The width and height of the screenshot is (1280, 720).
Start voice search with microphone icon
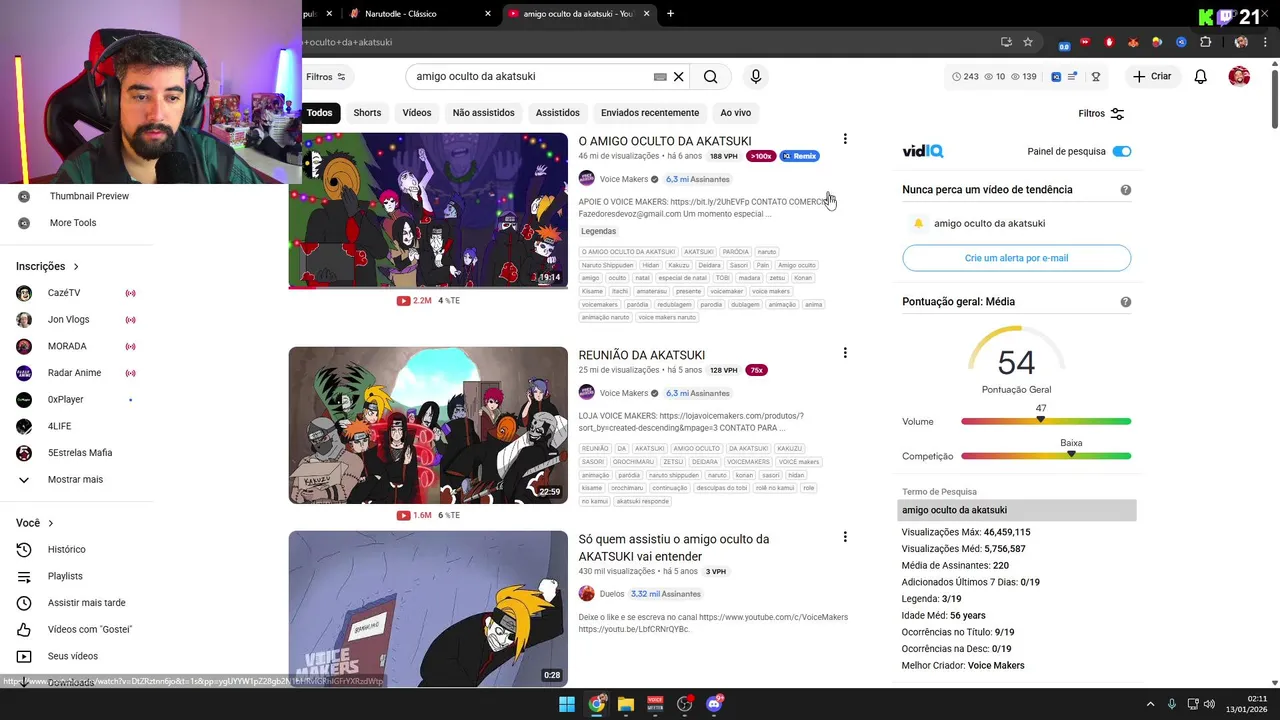pyautogui.click(x=756, y=77)
